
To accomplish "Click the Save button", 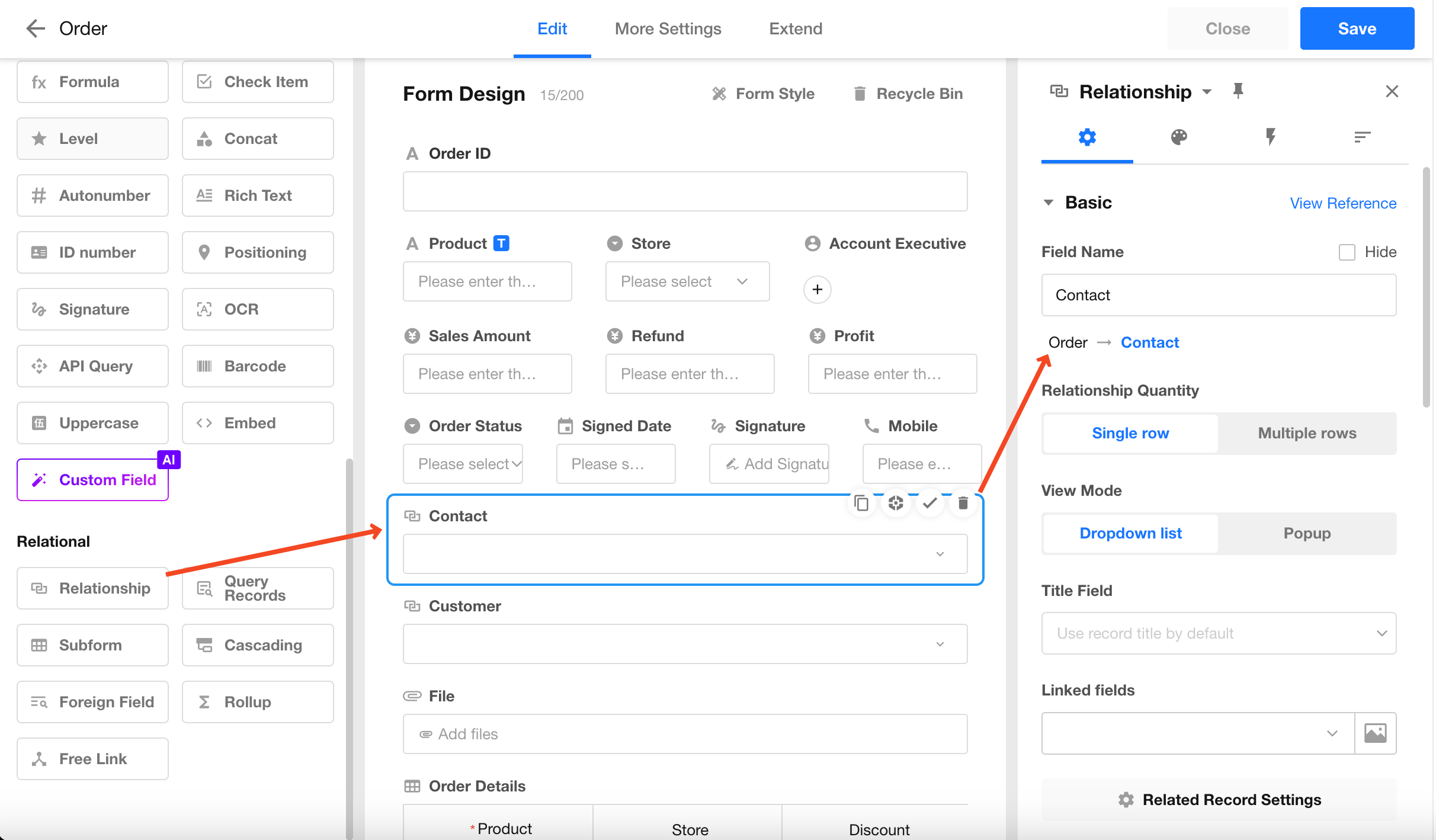I will [x=1357, y=28].
